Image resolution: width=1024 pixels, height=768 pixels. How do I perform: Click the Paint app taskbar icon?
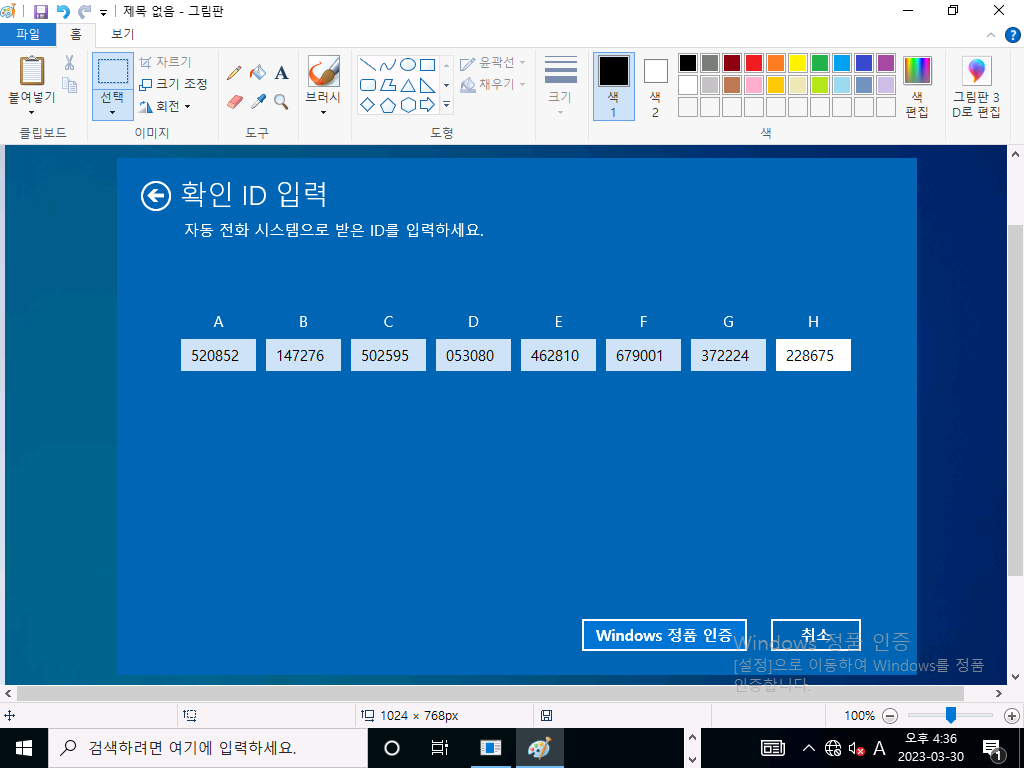pos(539,748)
